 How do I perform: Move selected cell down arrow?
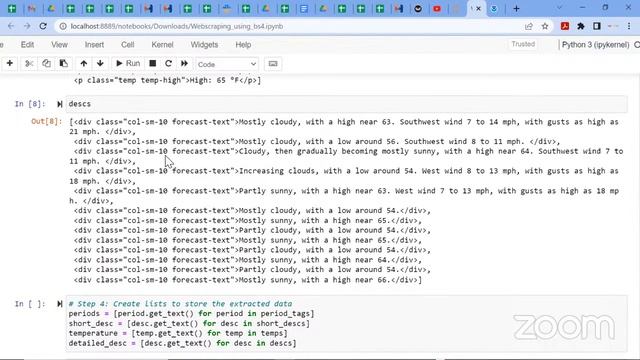tap(100, 64)
